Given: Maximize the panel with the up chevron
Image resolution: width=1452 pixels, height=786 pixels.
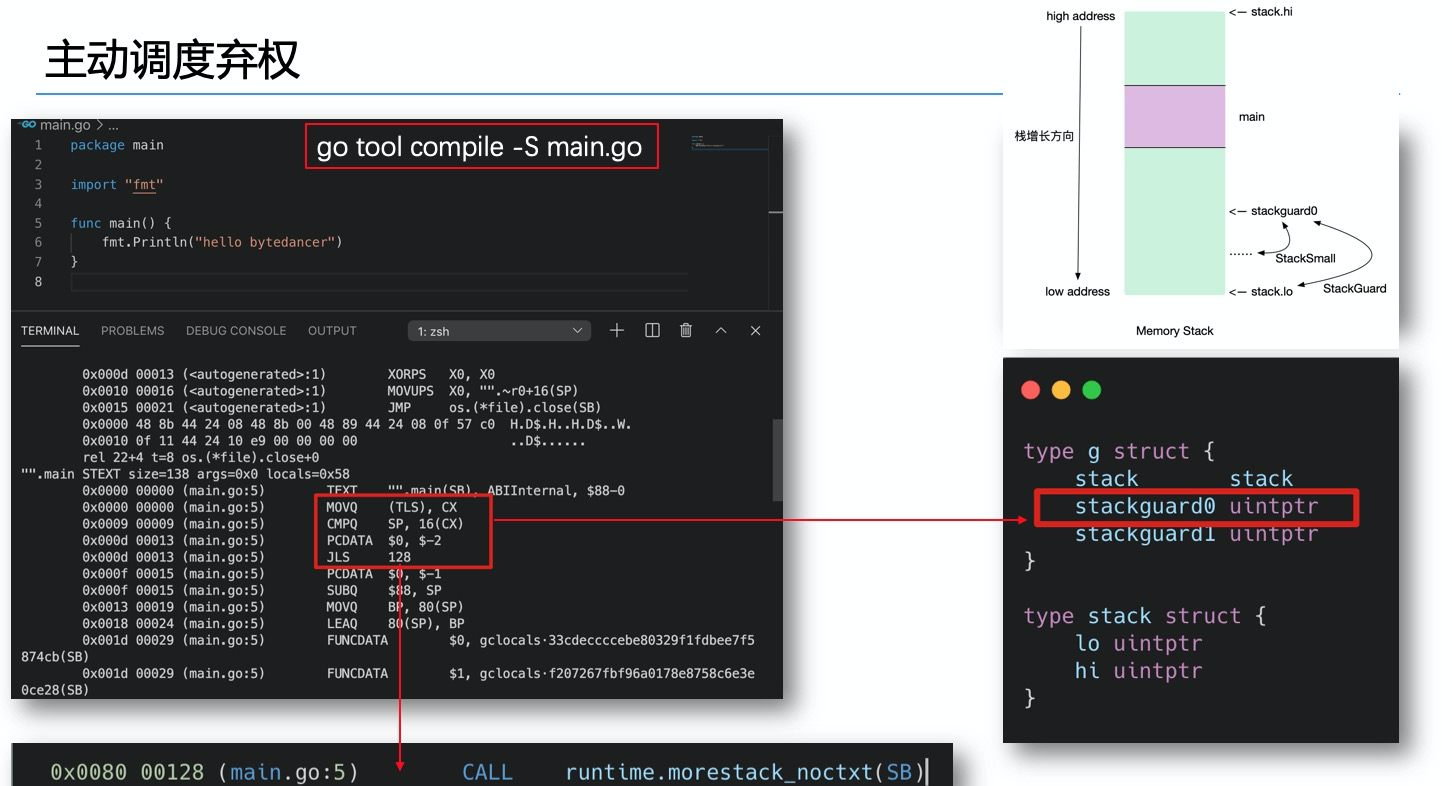Looking at the screenshot, I should 721,330.
